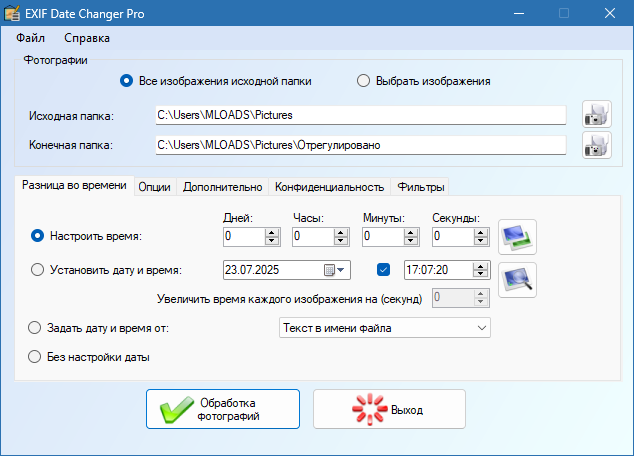The image size is (634, 456).
Task: Decrease Минуты value with down arrow
Action: pos(411,241)
